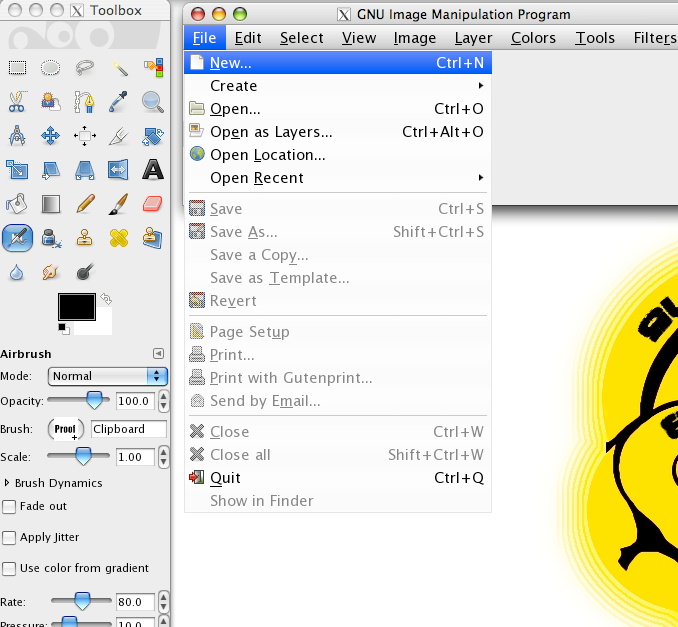Select the Pencil tool
The image size is (678, 627).
(x=84, y=204)
